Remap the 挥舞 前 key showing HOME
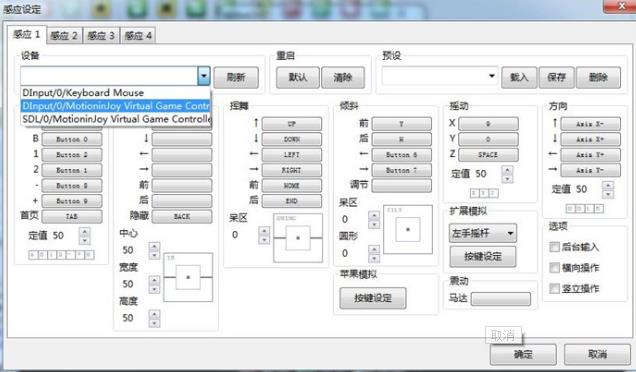 [292, 185]
